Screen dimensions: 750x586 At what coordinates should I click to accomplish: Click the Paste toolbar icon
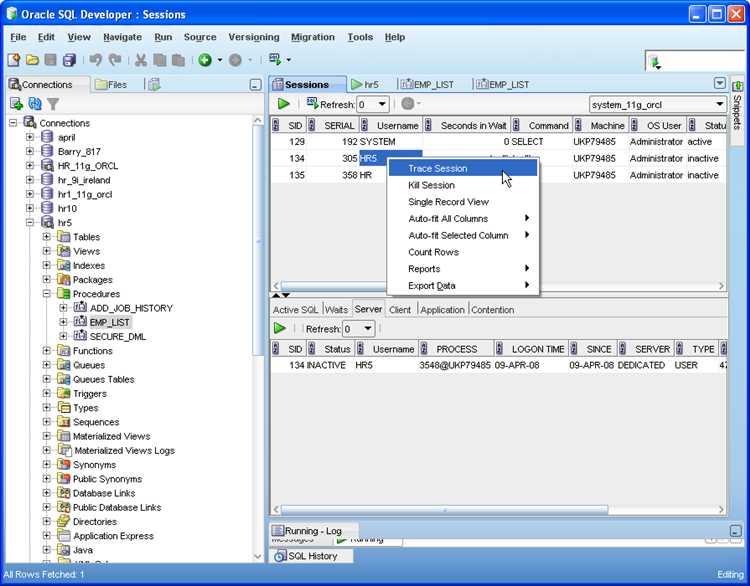tap(178, 60)
